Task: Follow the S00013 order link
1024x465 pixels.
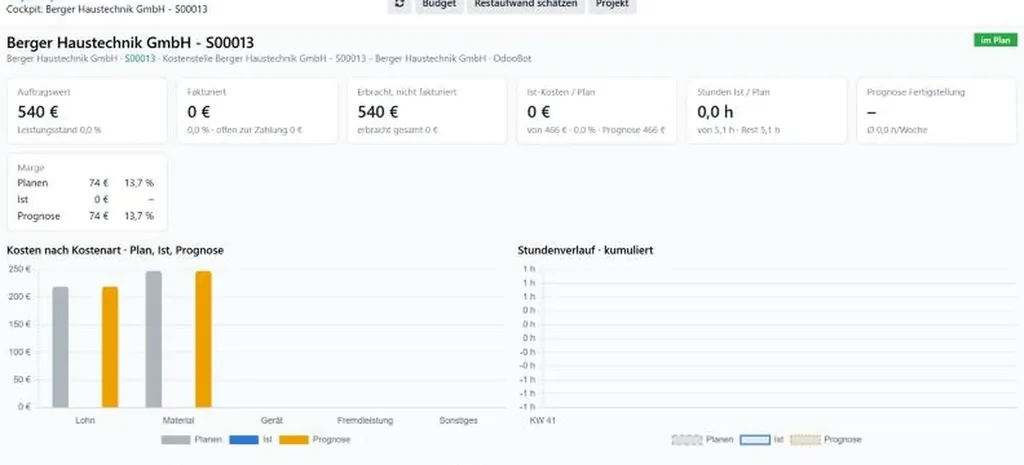Action: [140, 59]
